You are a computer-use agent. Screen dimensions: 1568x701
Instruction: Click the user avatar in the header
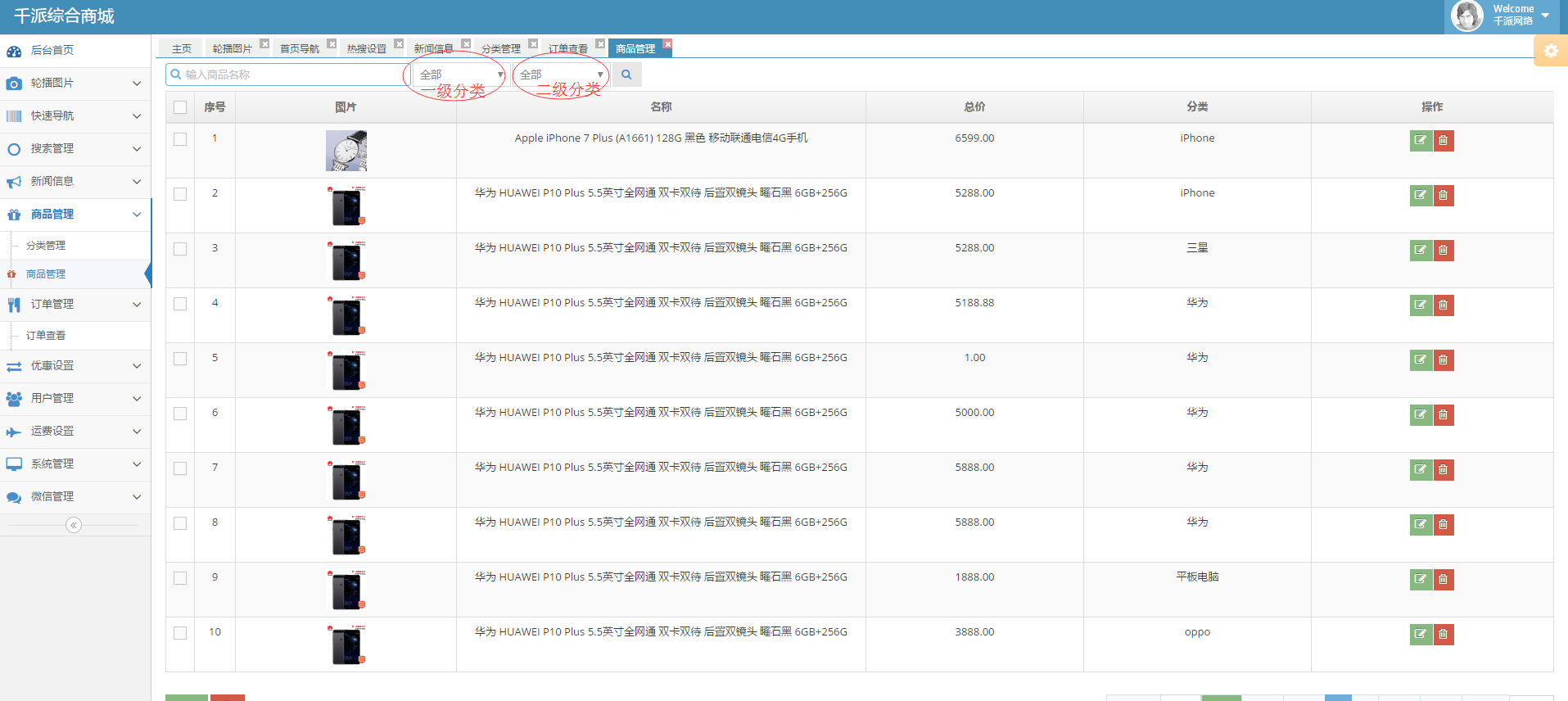[1466, 16]
